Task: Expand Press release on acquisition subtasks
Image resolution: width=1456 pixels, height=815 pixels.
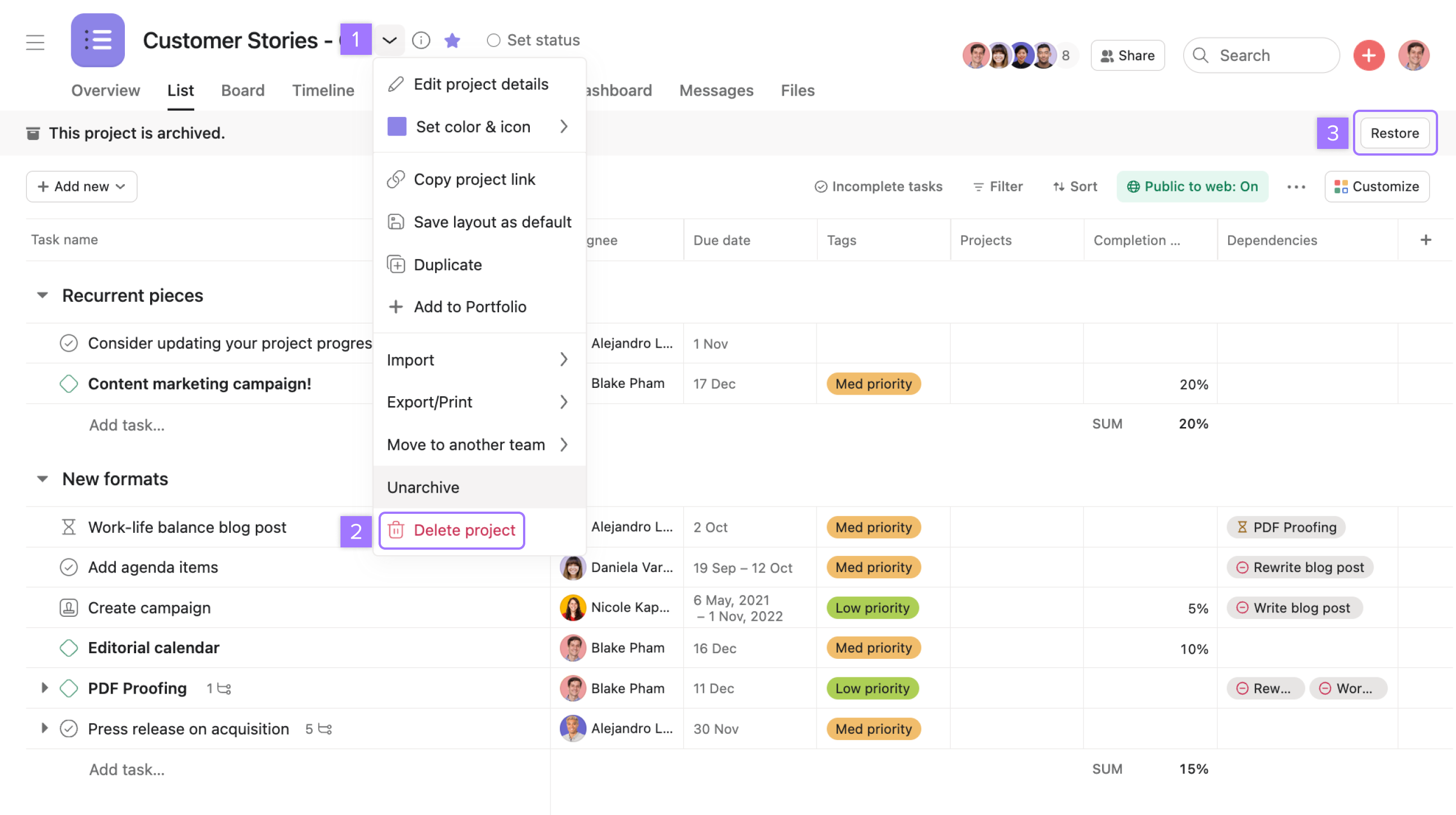Action: coord(43,728)
